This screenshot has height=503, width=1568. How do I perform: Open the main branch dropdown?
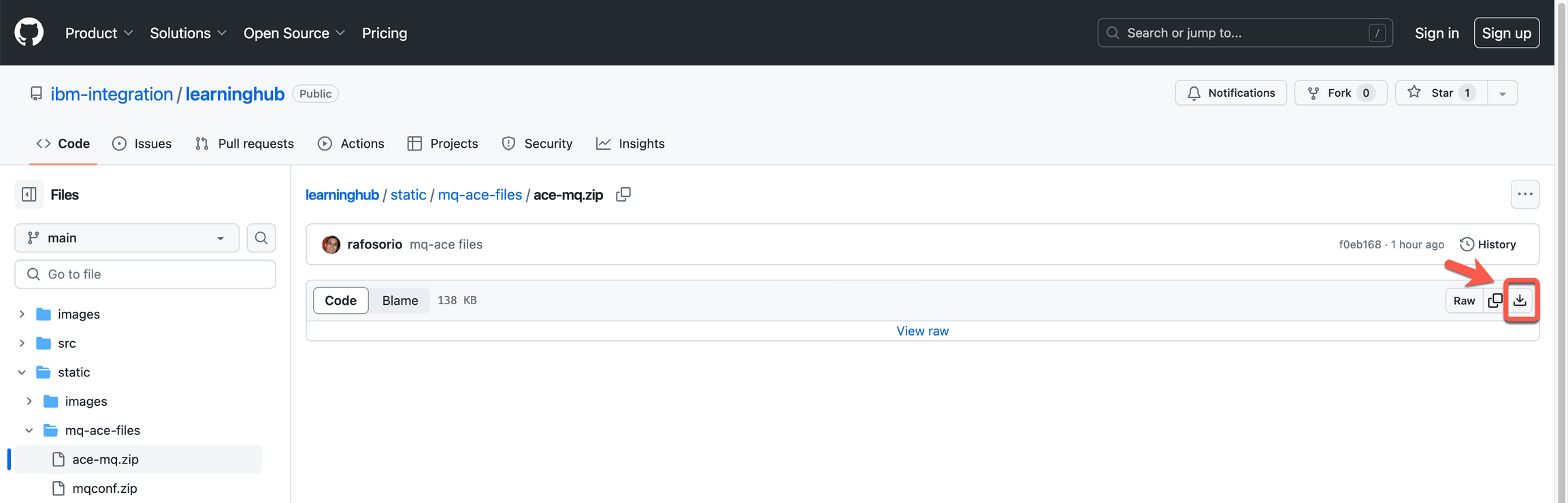127,238
